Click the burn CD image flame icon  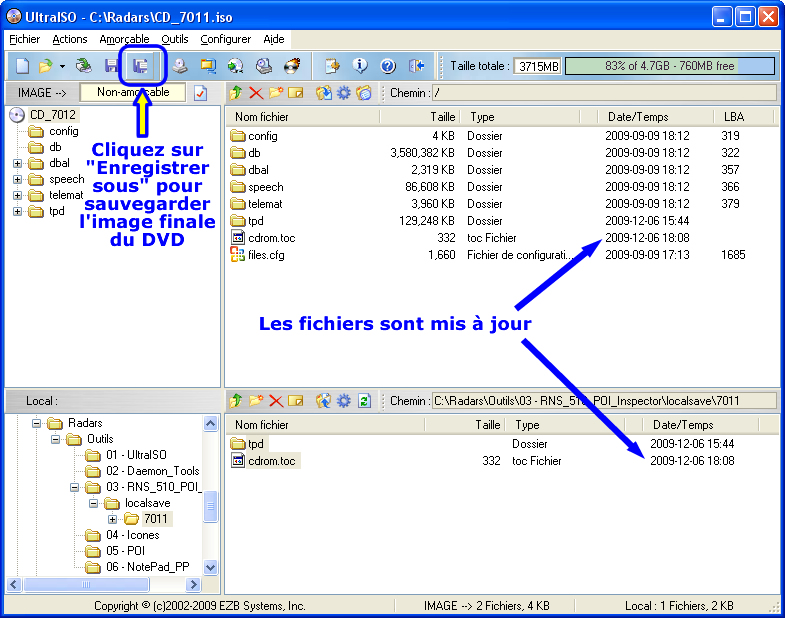point(292,66)
